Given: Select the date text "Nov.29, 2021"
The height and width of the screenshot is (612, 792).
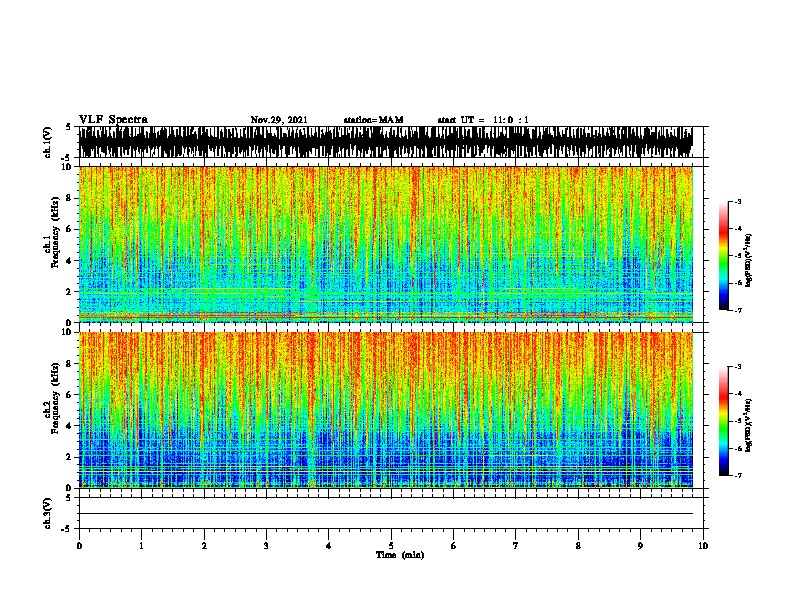Looking at the screenshot, I should (279, 120).
